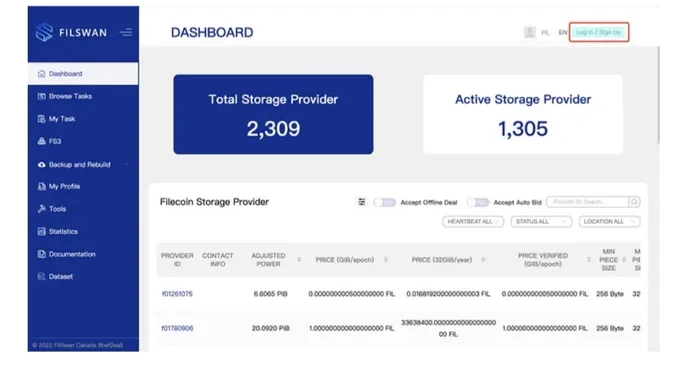The image size is (680, 370).
Task: Click the Browse Tasks icon
Action: click(x=42, y=96)
